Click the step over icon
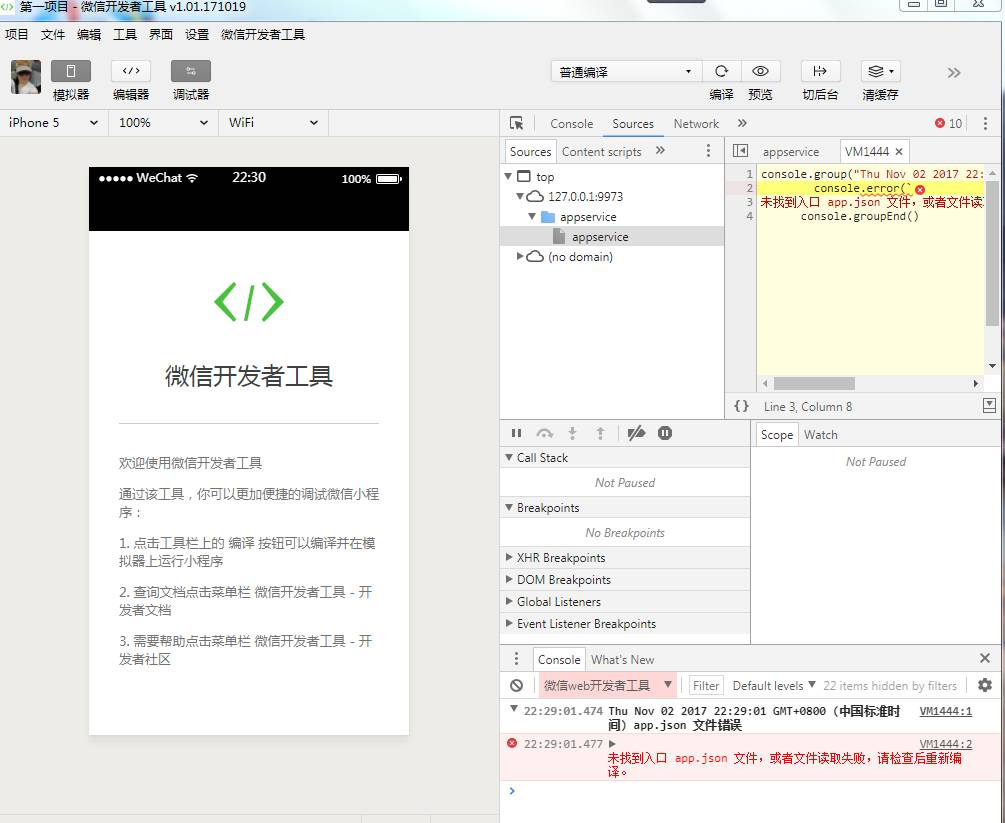Screen dimensions: 1005x823 point(544,433)
